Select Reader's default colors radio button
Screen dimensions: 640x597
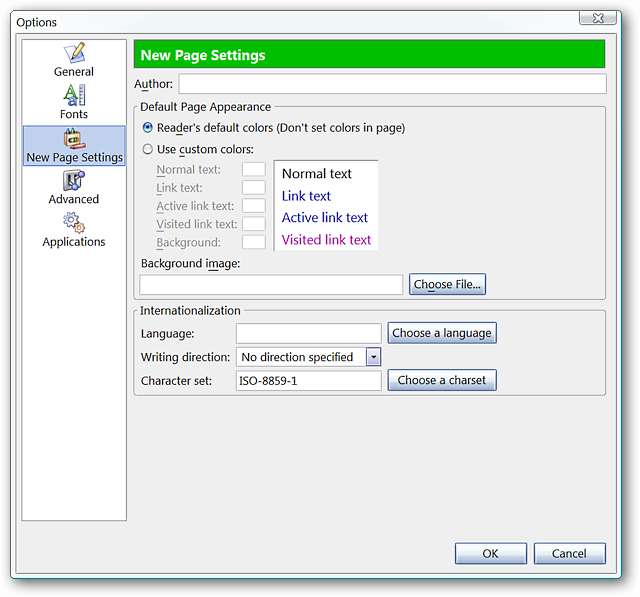[148, 128]
